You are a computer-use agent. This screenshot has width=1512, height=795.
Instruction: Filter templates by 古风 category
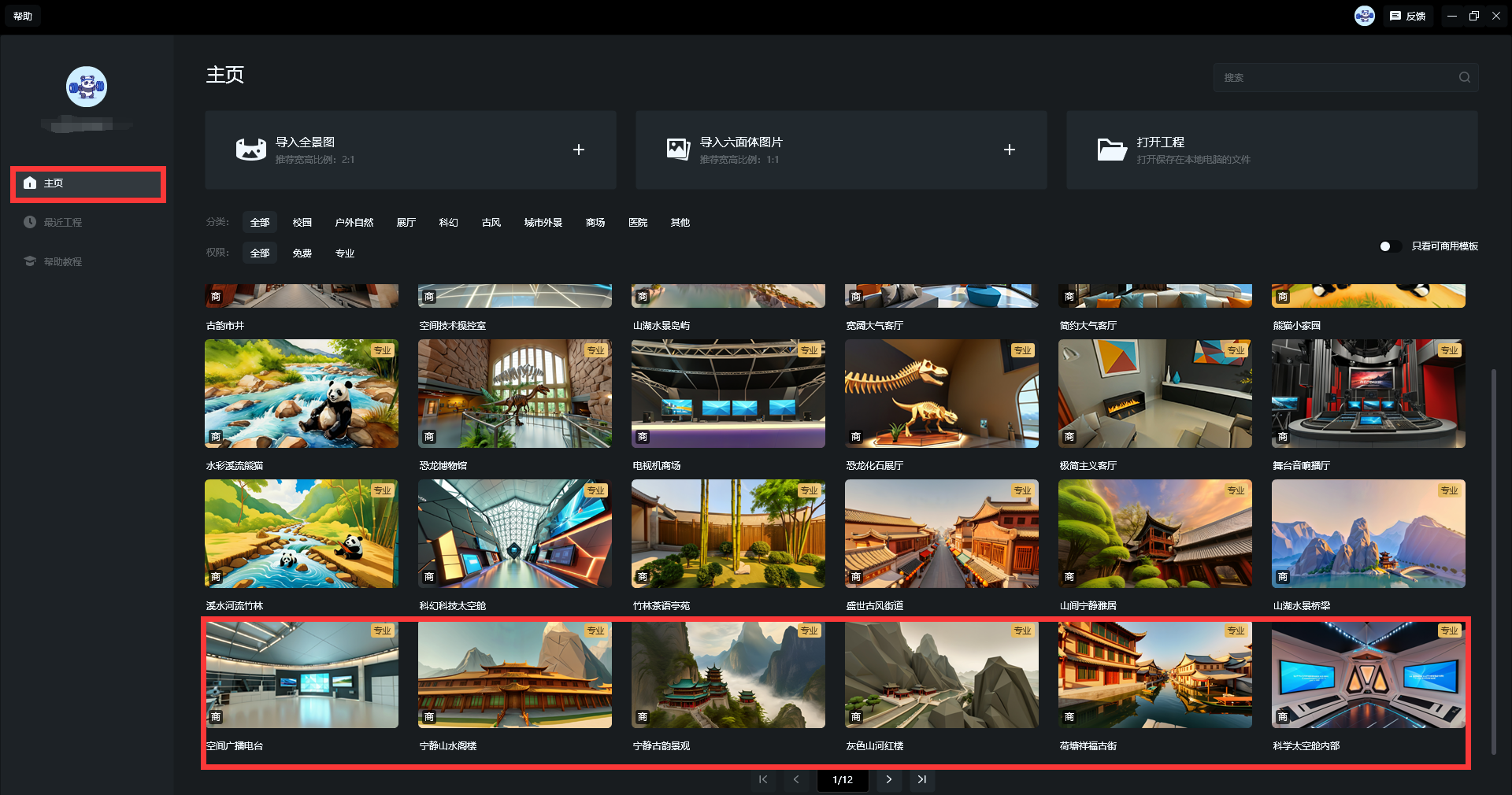(x=491, y=223)
